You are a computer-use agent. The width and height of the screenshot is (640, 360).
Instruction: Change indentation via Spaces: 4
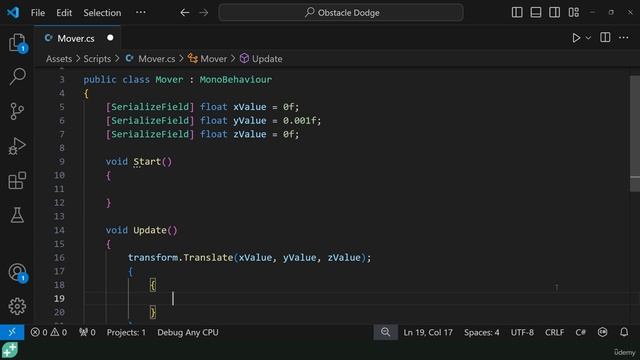pos(481,332)
